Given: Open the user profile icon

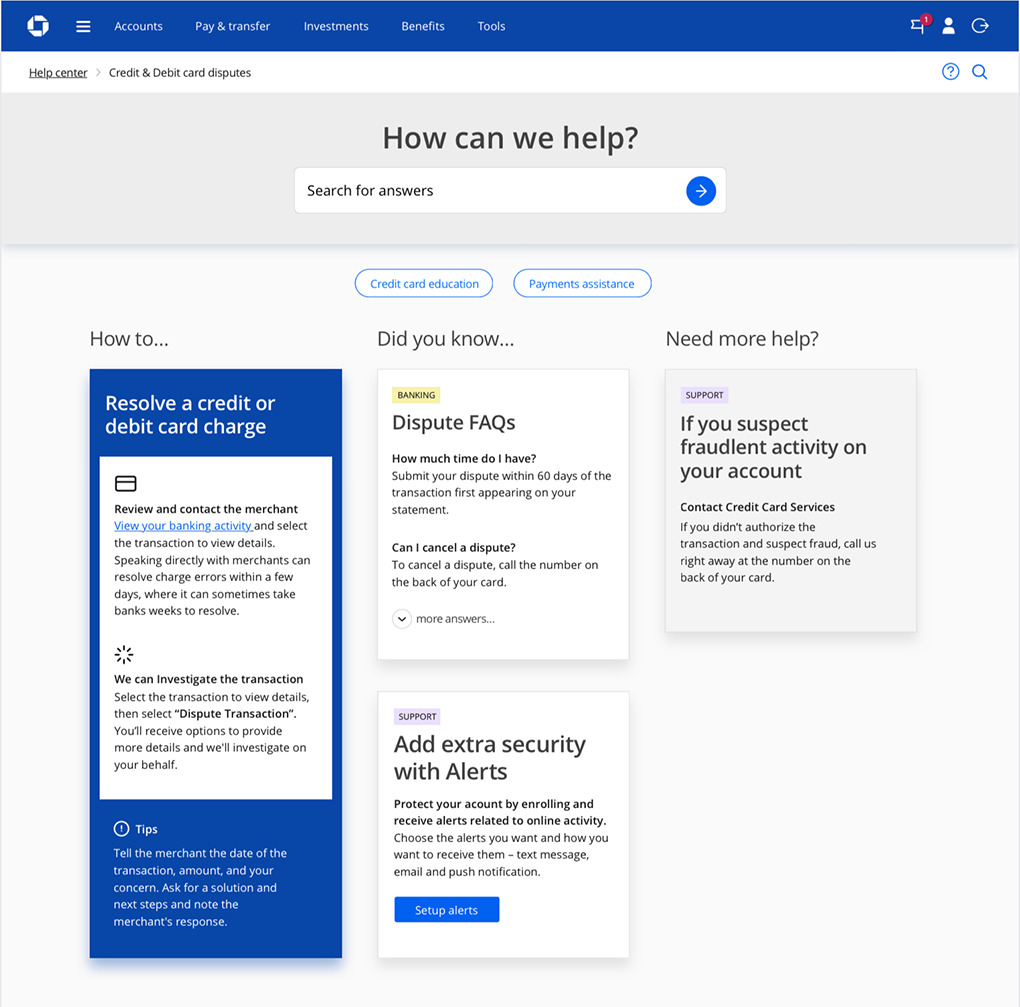Looking at the screenshot, I should click(x=948, y=26).
